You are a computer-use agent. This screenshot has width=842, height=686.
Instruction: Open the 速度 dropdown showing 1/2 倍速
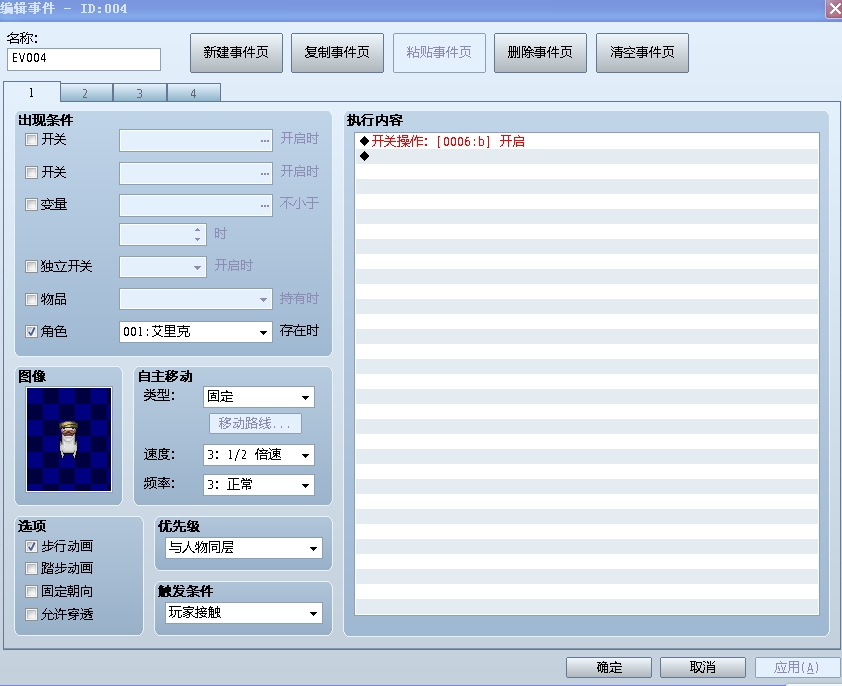coord(259,455)
